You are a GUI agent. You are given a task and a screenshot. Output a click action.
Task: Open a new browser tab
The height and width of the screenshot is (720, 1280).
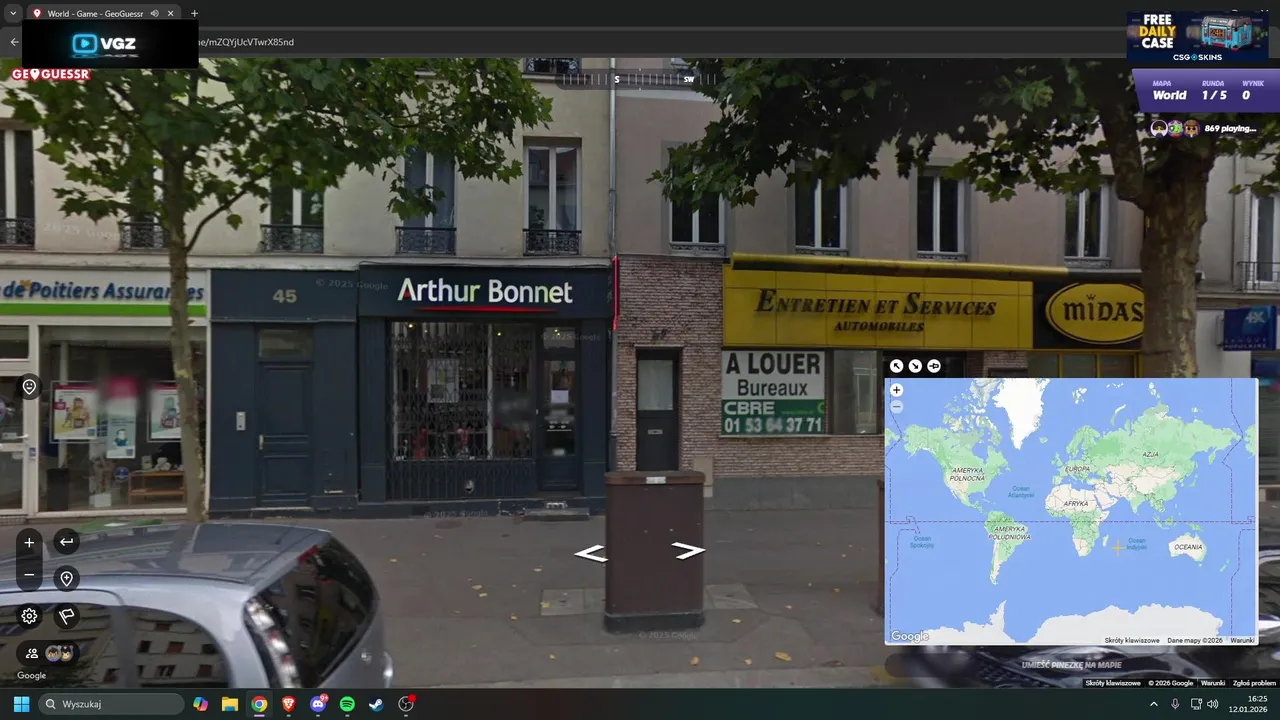click(x=194, y=13)
